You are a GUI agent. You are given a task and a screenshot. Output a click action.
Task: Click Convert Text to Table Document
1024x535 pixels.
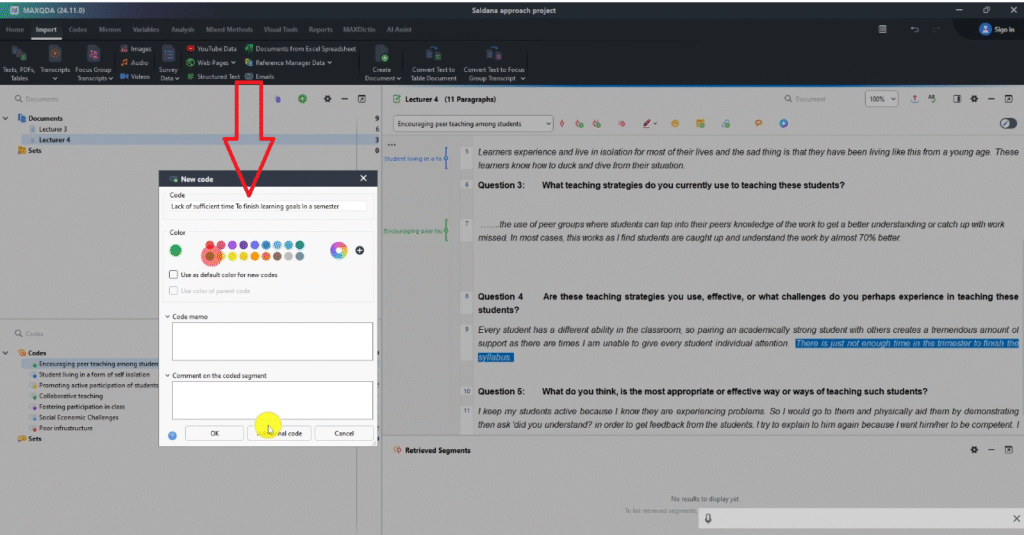(433, 63)
